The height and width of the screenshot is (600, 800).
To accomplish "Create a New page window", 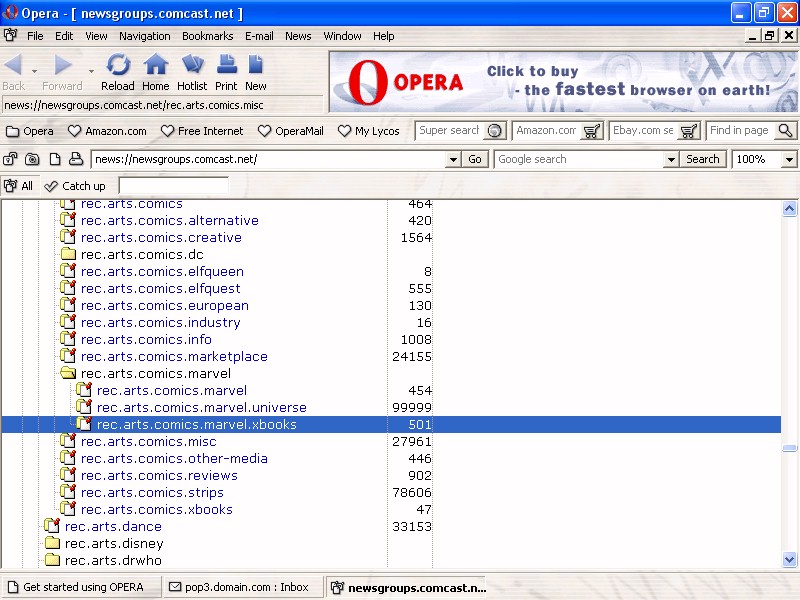I will pyautogui.click(x=256, y=71).
